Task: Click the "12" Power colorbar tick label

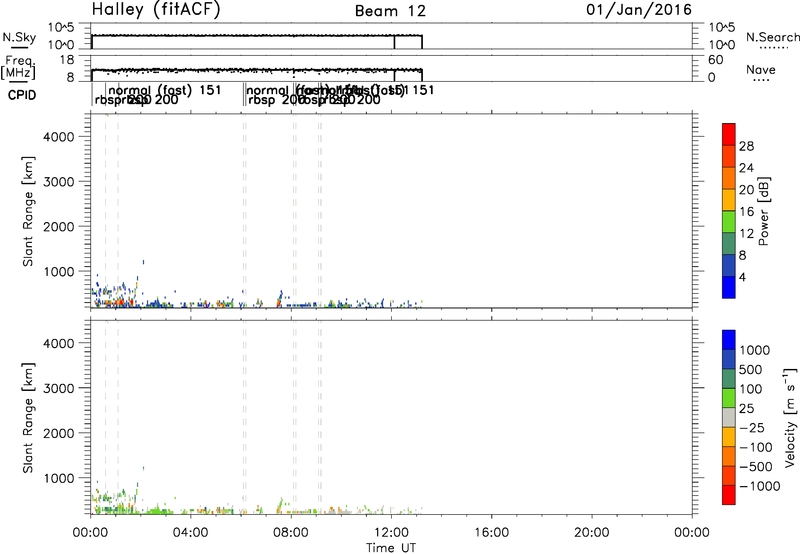Action: pos(746,234)
